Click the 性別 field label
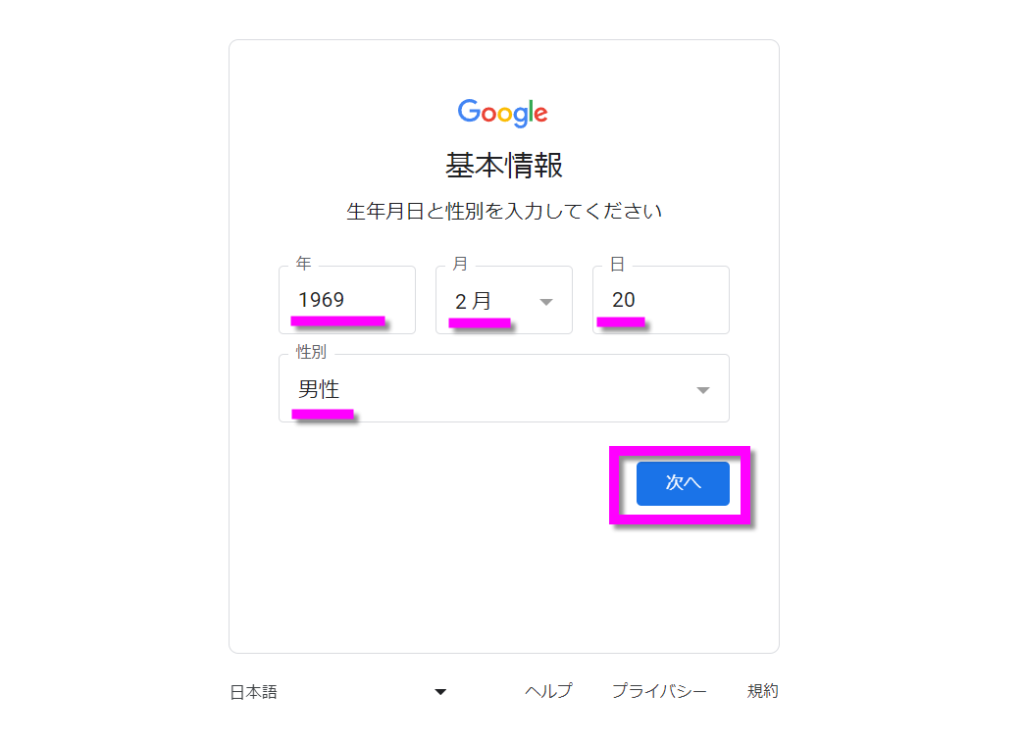This screenshot has width=1024, height=743. pyautogui.click(x=311, y=352)
